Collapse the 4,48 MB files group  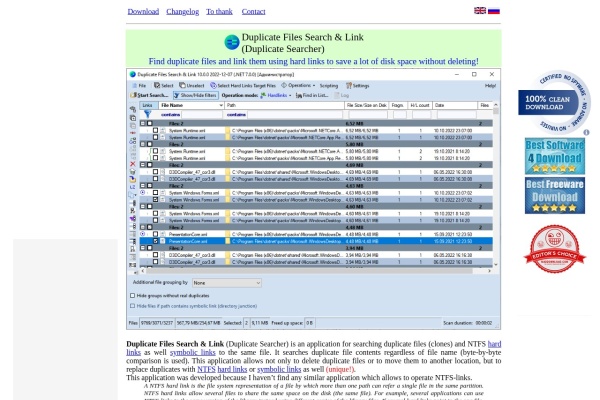[143, 227]
